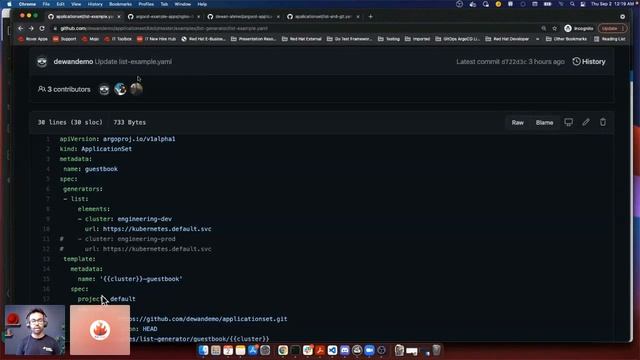Click the presenter webcam thumbnail
This screenshot has width=640, height=360.
point(35,330)
